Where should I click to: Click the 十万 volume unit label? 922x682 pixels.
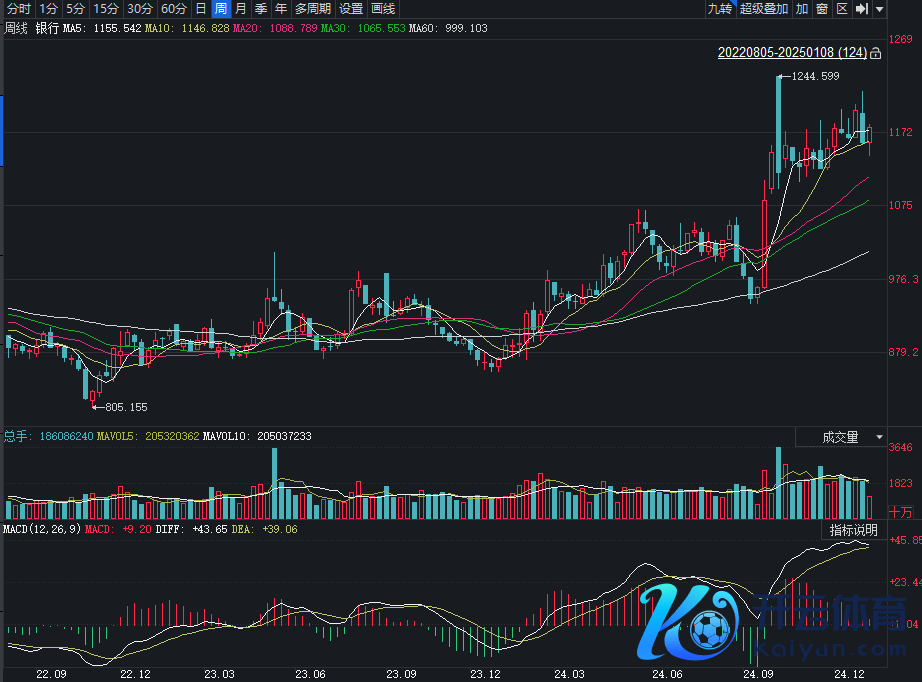tap(900, 511)
